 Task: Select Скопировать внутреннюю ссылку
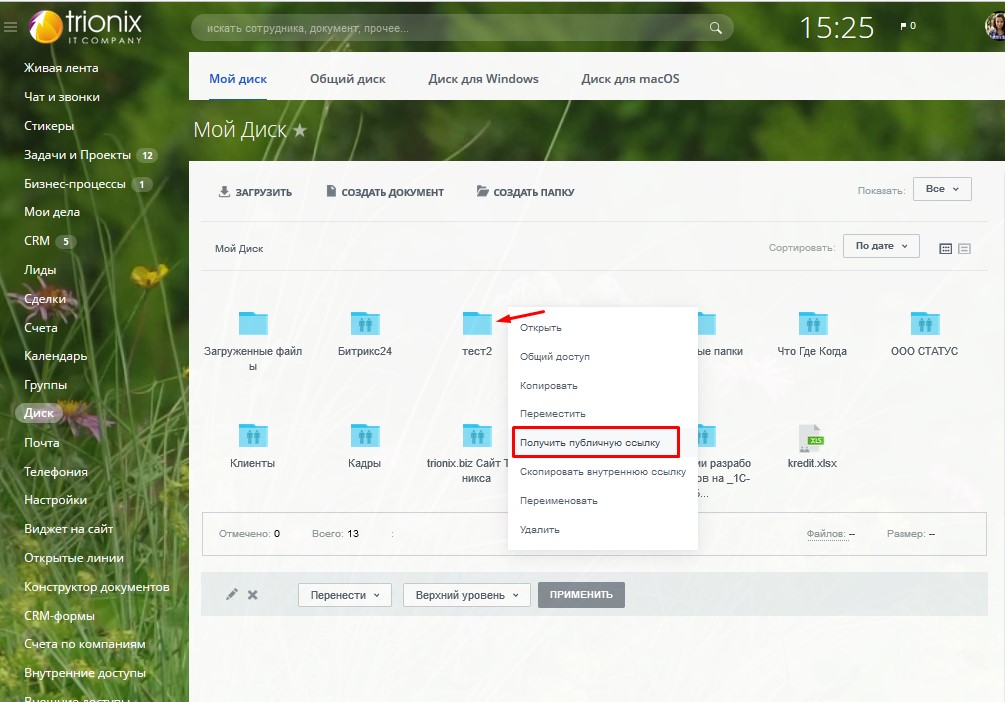pyautogui.click(x=602, y=471)
